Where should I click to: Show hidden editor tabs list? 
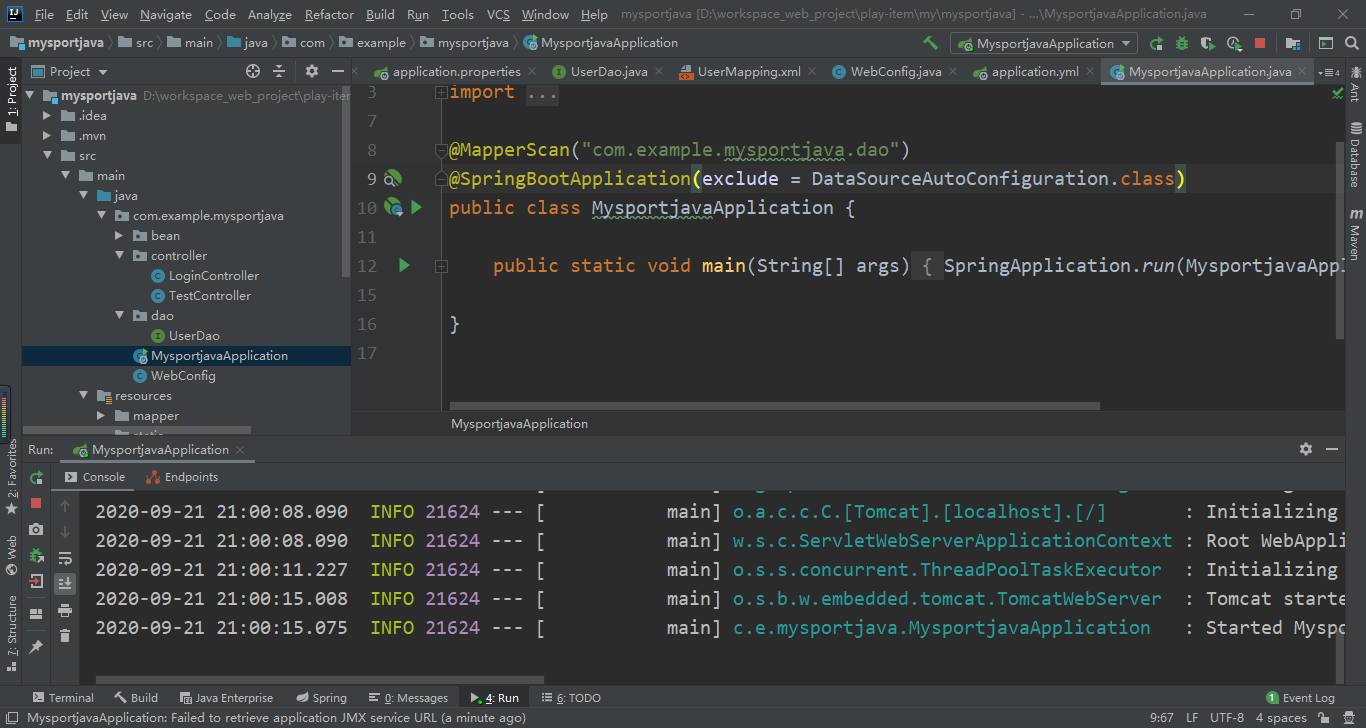1329,72
